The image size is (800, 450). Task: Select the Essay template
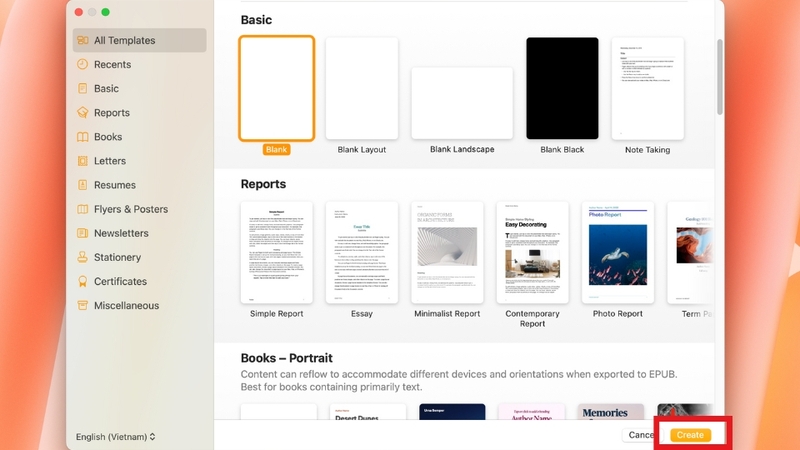pyautogui.click(x=362, y=253)
